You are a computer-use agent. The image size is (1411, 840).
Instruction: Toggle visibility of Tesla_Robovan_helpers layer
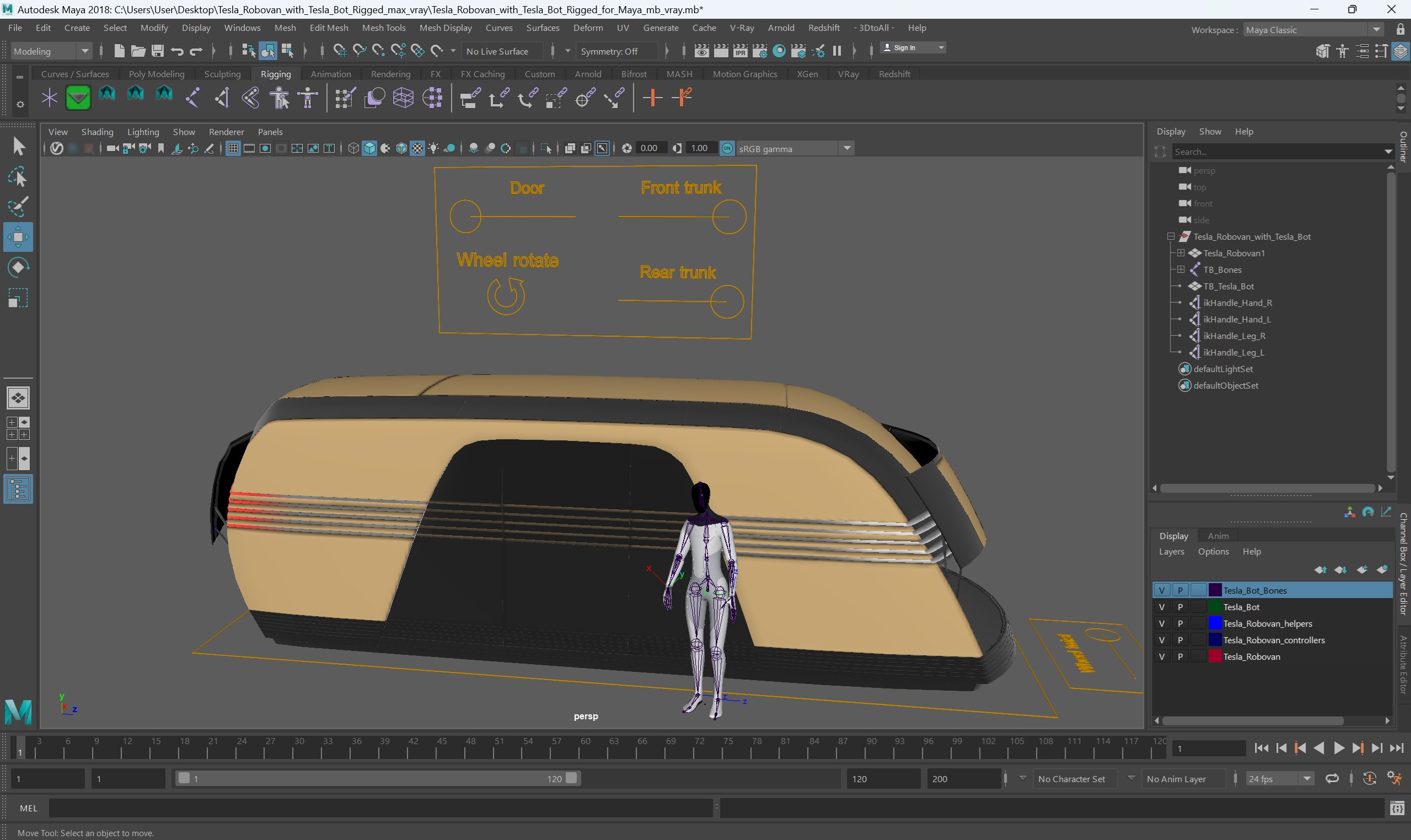(1161, 623)
